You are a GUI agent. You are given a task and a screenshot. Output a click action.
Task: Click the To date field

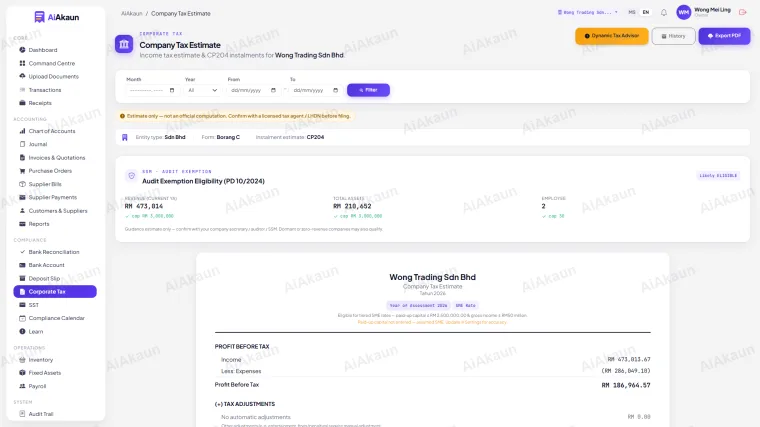(316, 90)
